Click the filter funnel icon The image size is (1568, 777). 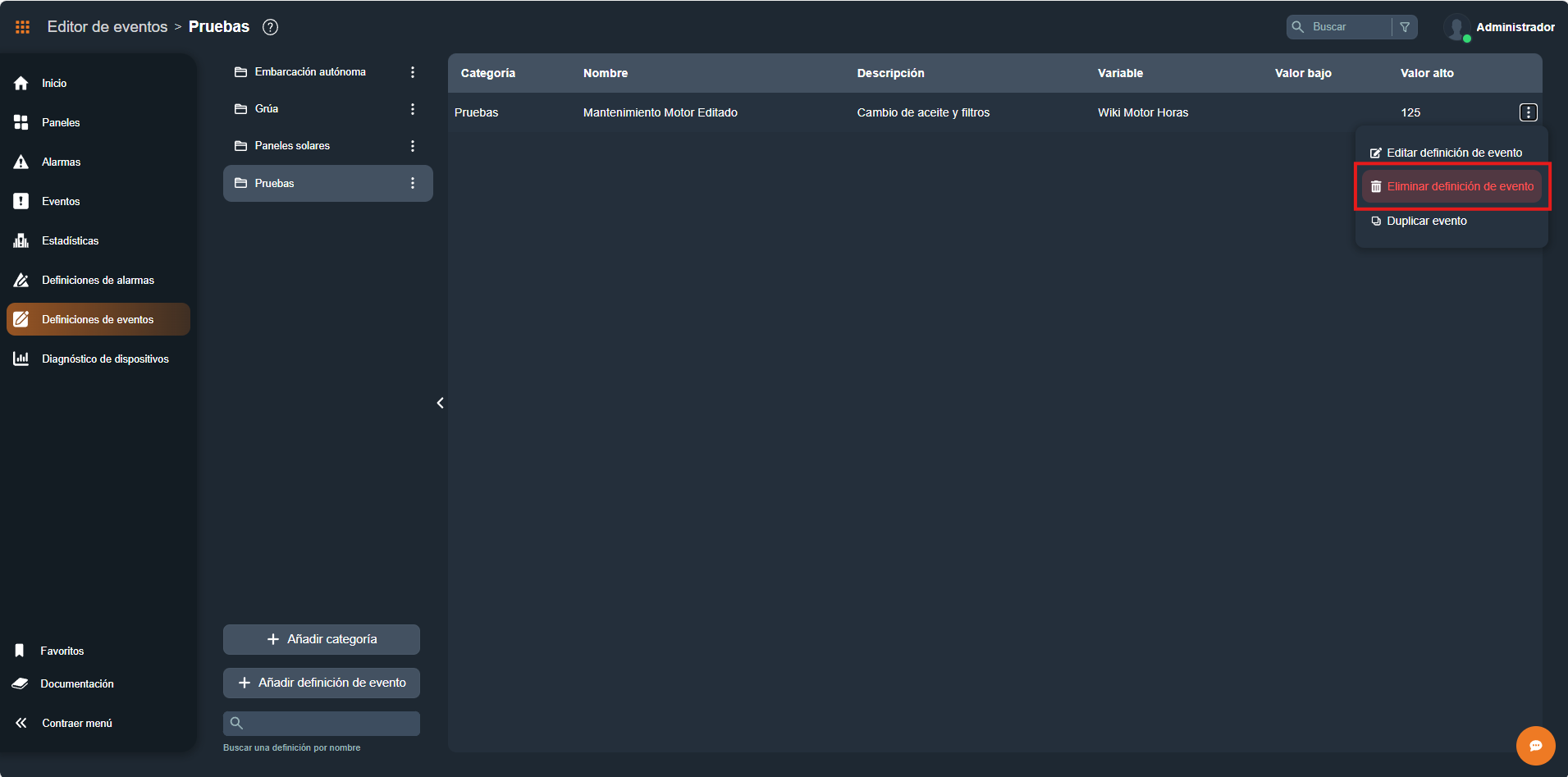[1405, 27]
